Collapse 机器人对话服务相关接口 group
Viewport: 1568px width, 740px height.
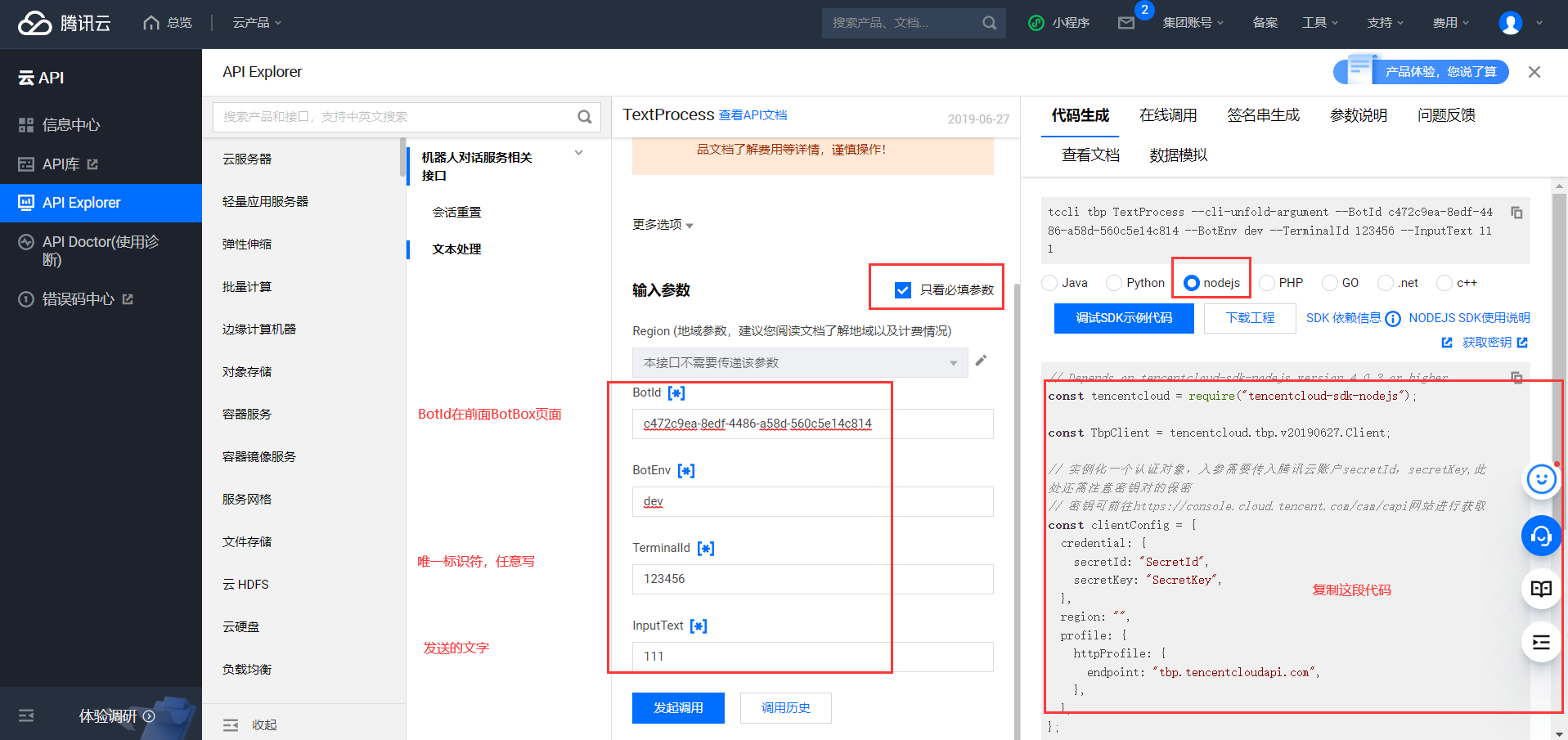click(x=579, y=153)
